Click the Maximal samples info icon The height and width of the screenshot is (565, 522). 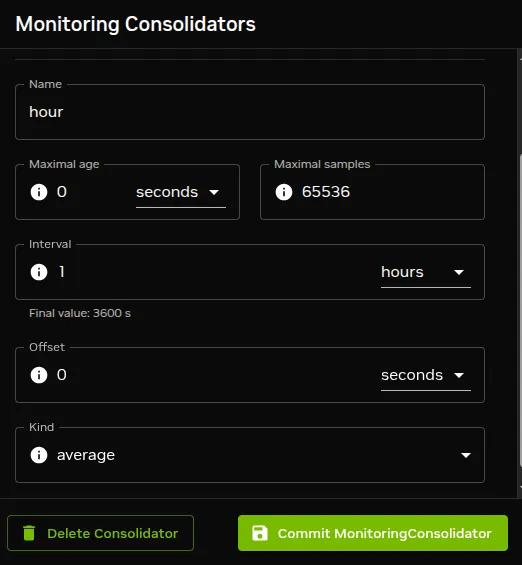point(284,192)
